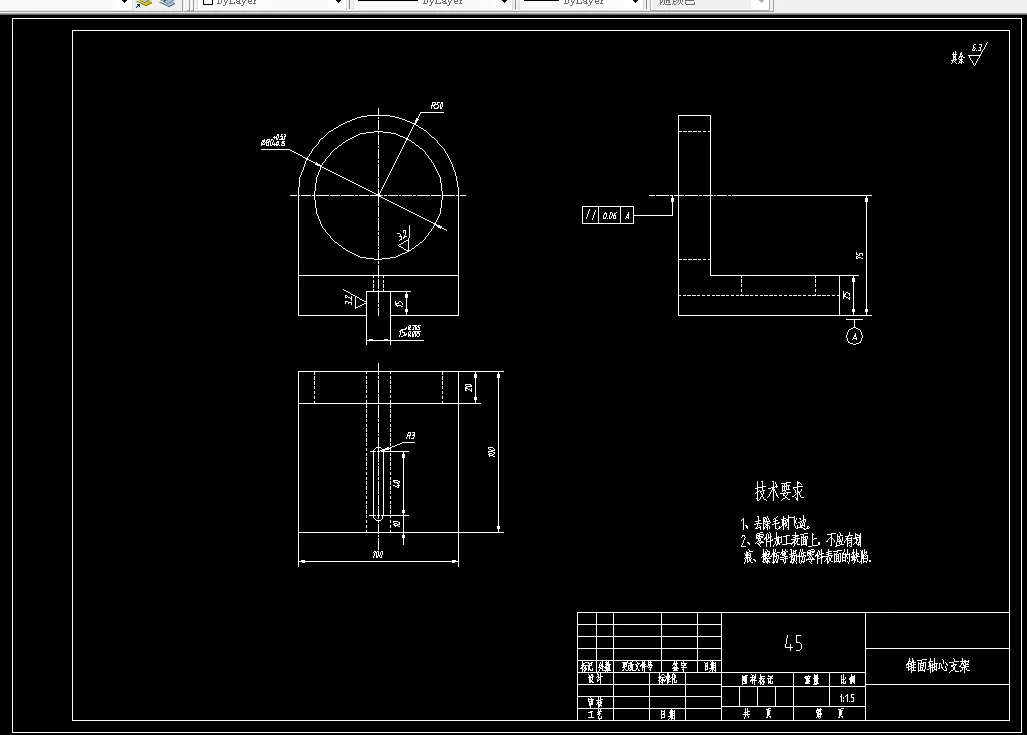Screen dimensions: 1027x735
Task: Select the 签字 header cell
Action: (679, 666)
